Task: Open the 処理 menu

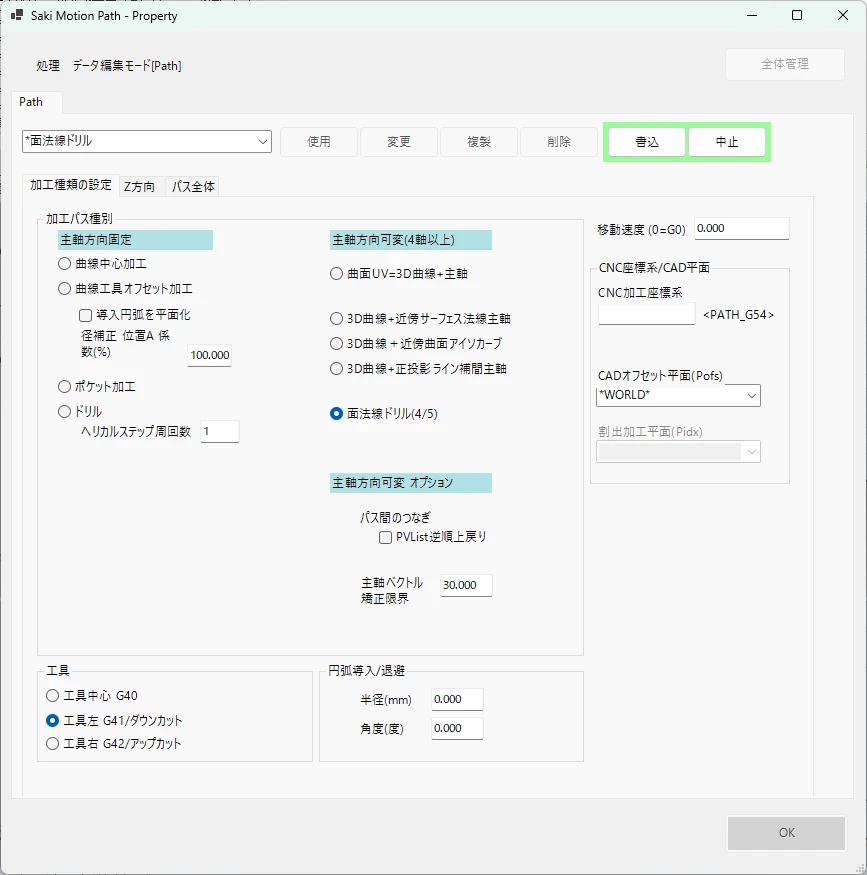Action: (x=48, y=66)
